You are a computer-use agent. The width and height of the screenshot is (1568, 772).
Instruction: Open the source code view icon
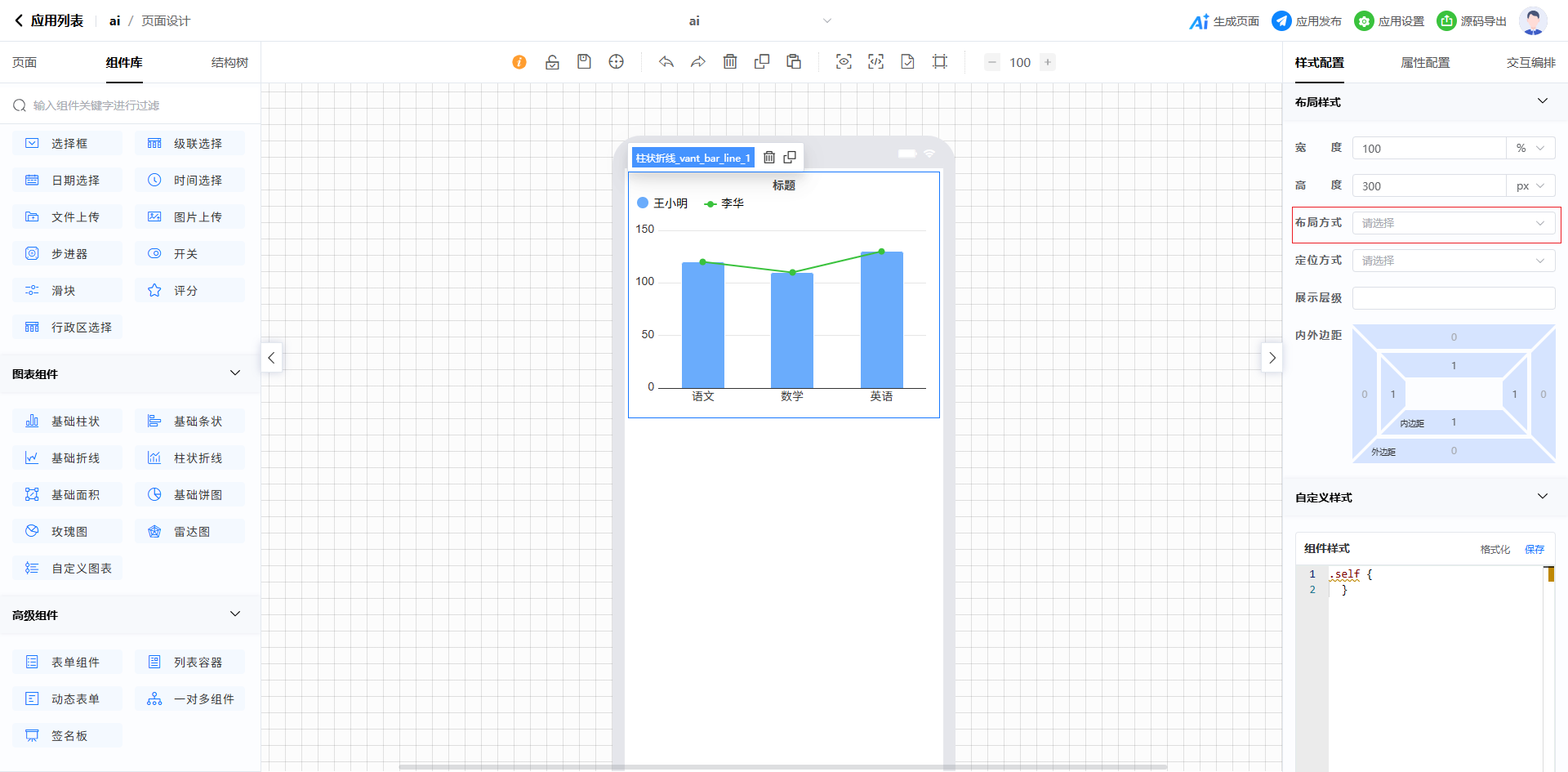pyautogui.click(x=875, y=62)
